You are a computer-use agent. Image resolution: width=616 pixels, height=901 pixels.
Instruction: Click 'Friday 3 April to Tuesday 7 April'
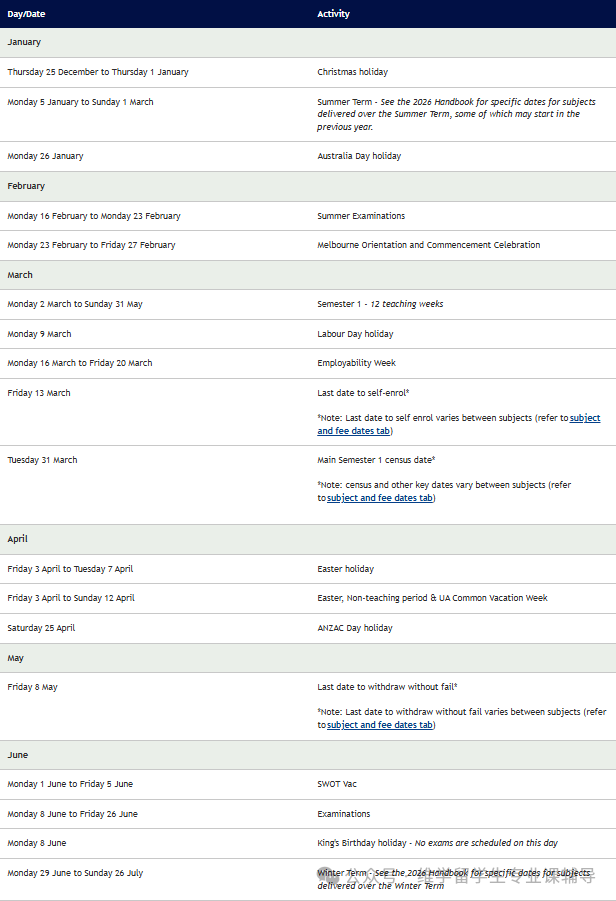point(70,569)
